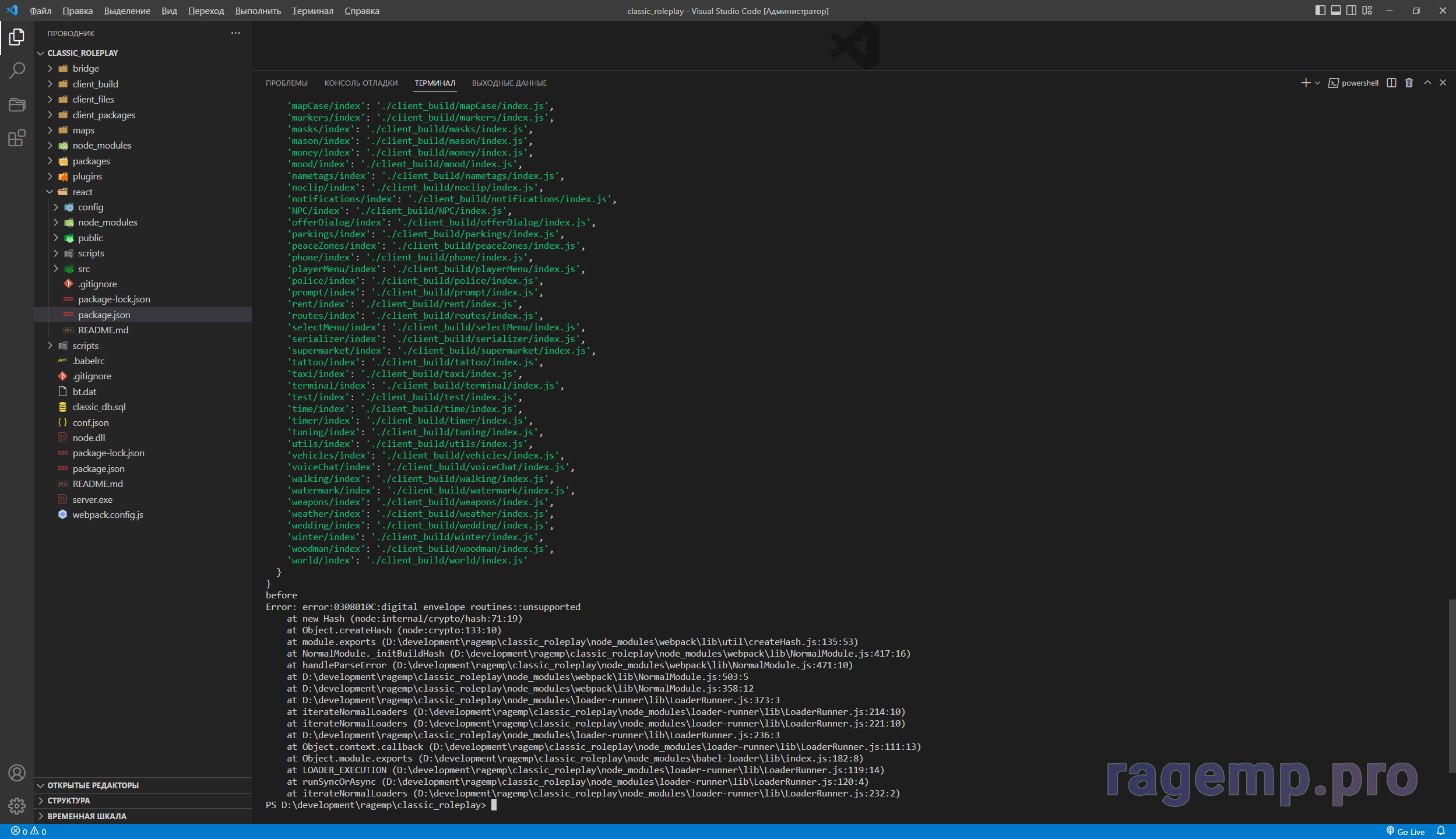Open package.json inside react folder

(x=143, y=315)
